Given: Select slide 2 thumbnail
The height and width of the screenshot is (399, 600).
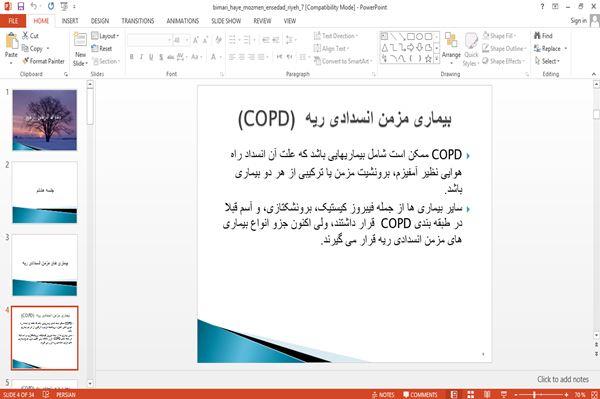Looking at the screenshot, I should pos(44,192).
